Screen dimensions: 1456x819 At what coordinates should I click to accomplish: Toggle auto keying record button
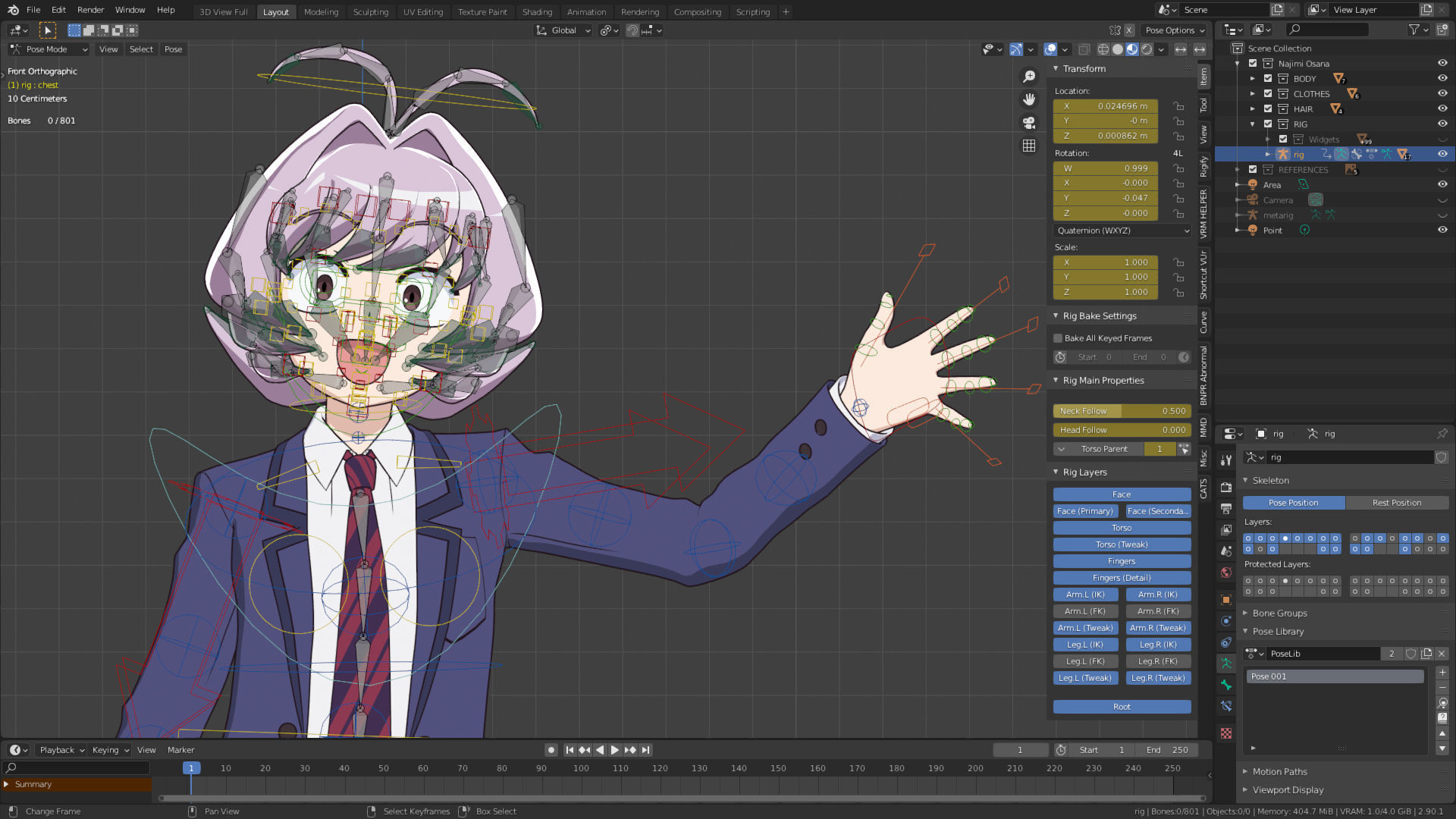point(551,750)
